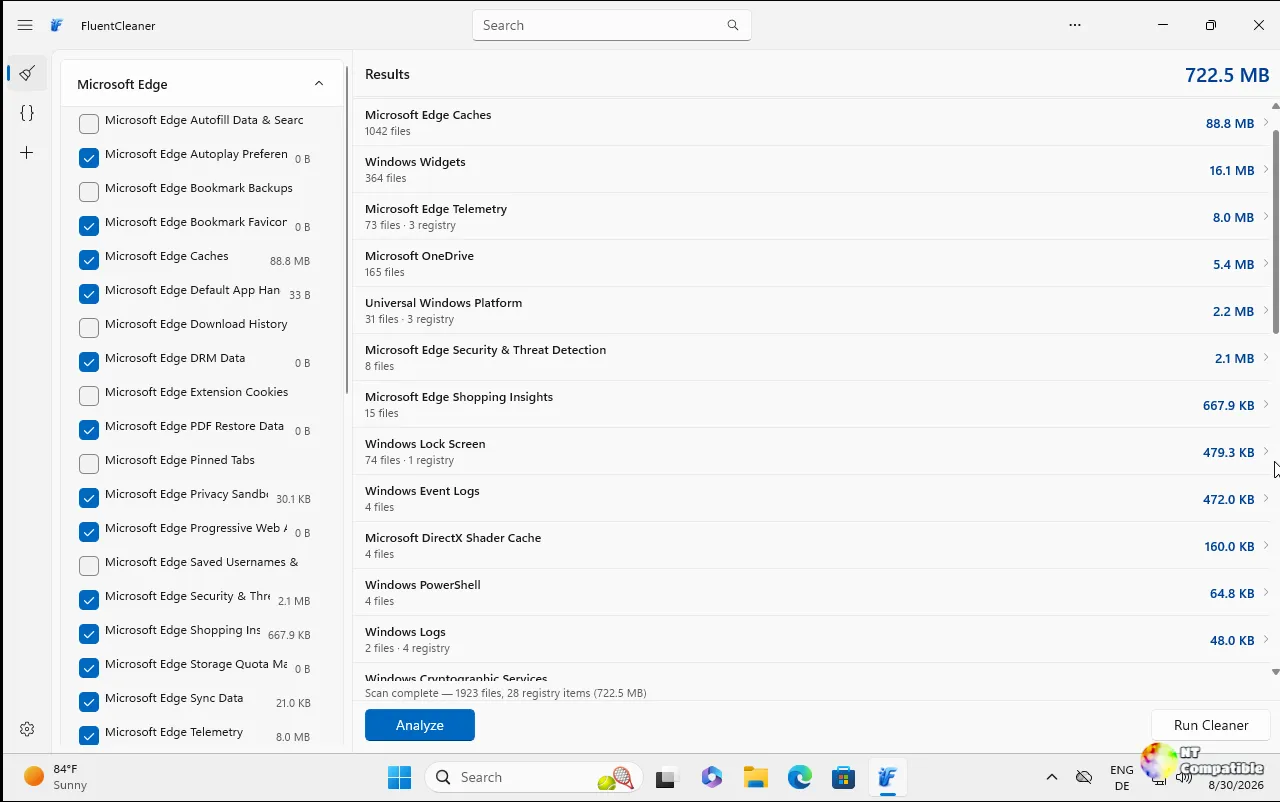Open the Windows Start menu

pyautogui.click(x=399, y=777)
